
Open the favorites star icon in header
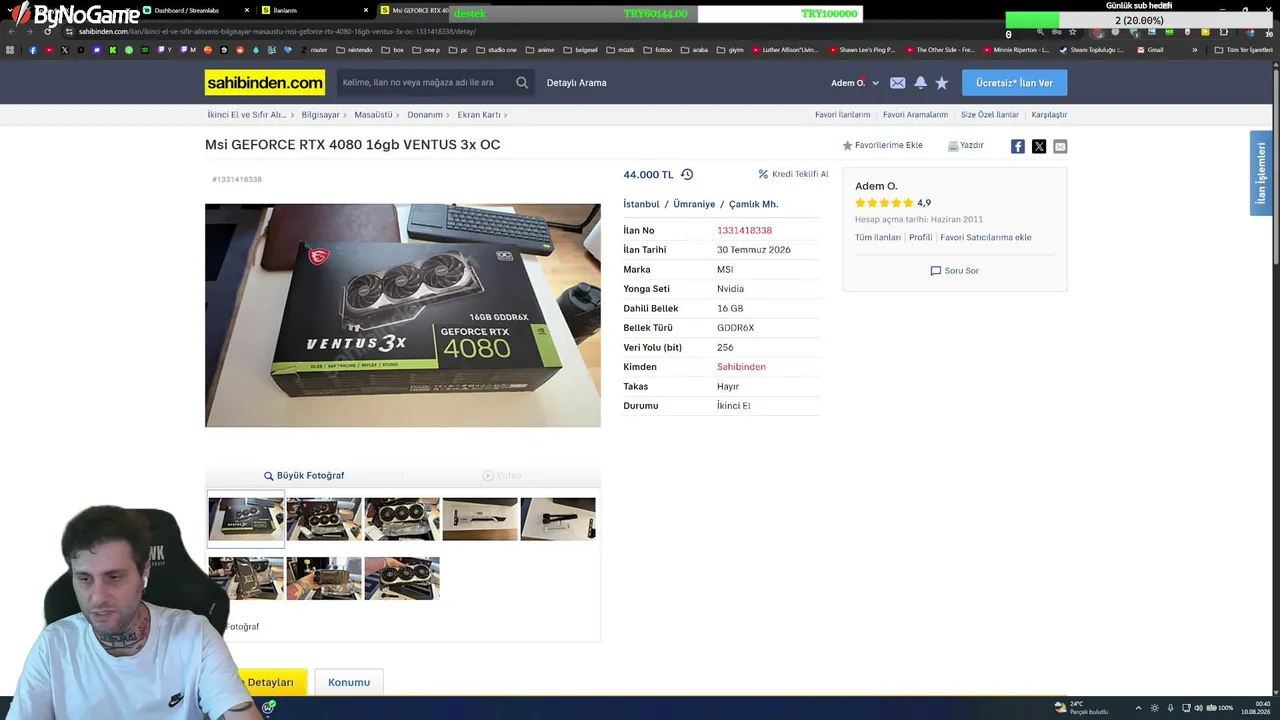942,83
